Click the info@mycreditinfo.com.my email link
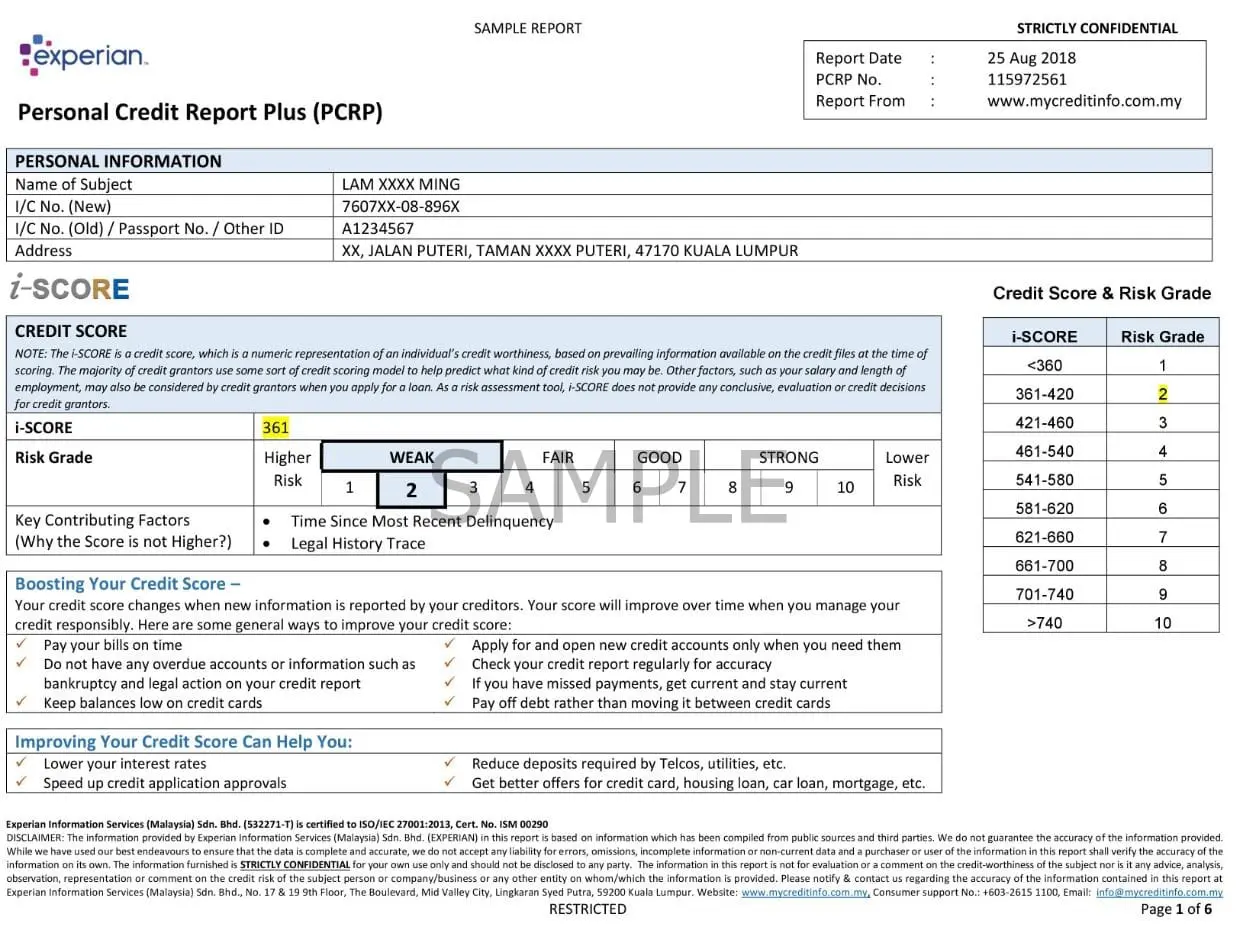This screenshot has height=929, width=1238. pos(1158,893)
